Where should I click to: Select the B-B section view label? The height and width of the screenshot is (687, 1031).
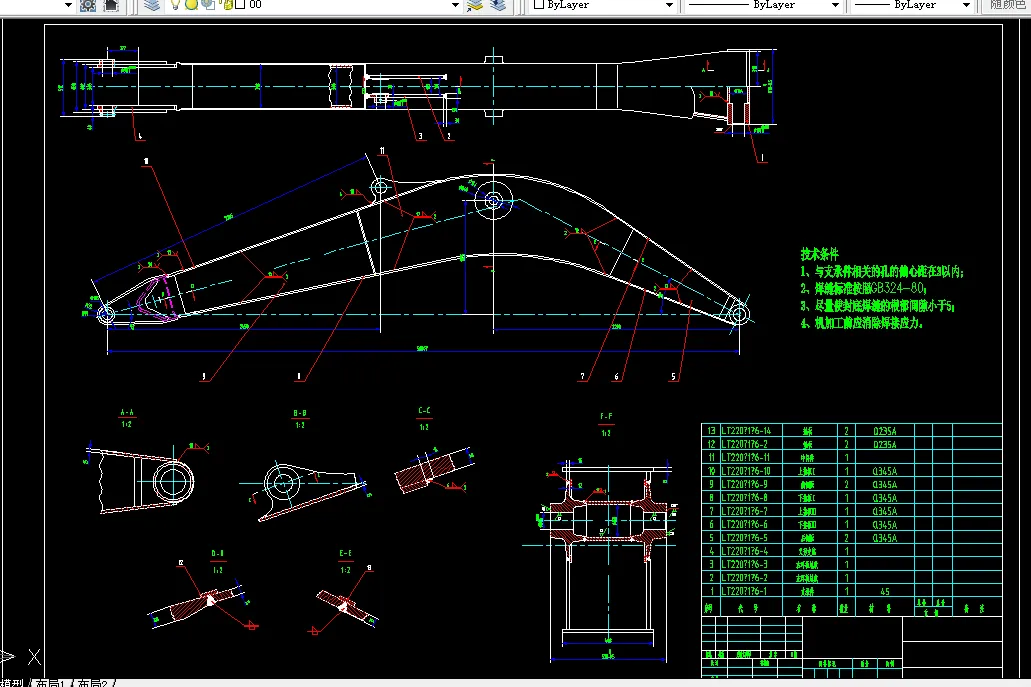coord(300,414)
